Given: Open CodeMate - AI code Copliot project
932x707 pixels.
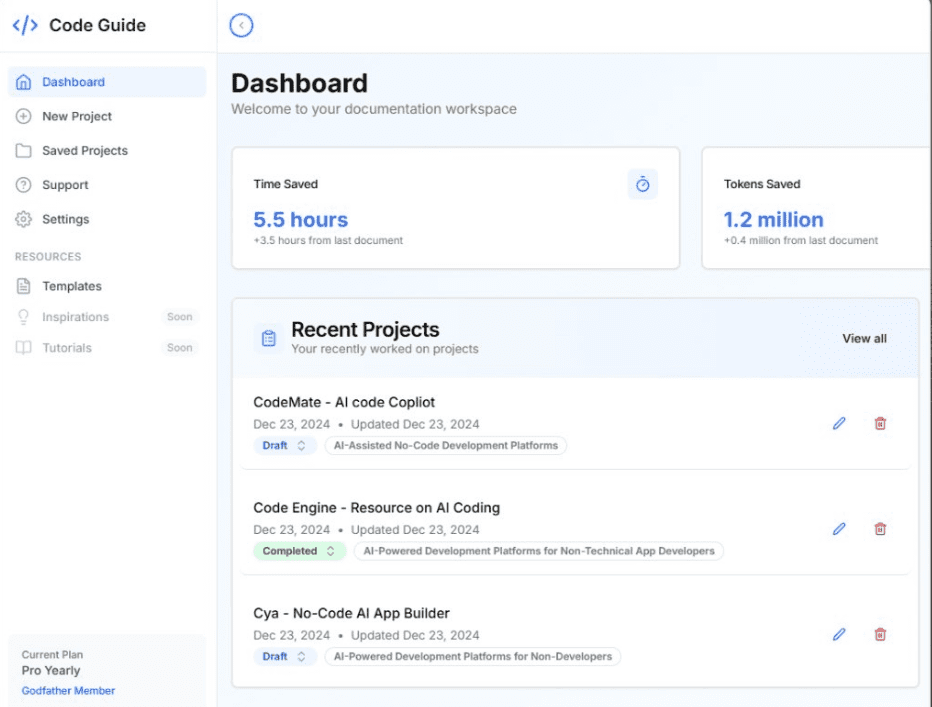Looking at the screenshot, I should tap(344, 403).
